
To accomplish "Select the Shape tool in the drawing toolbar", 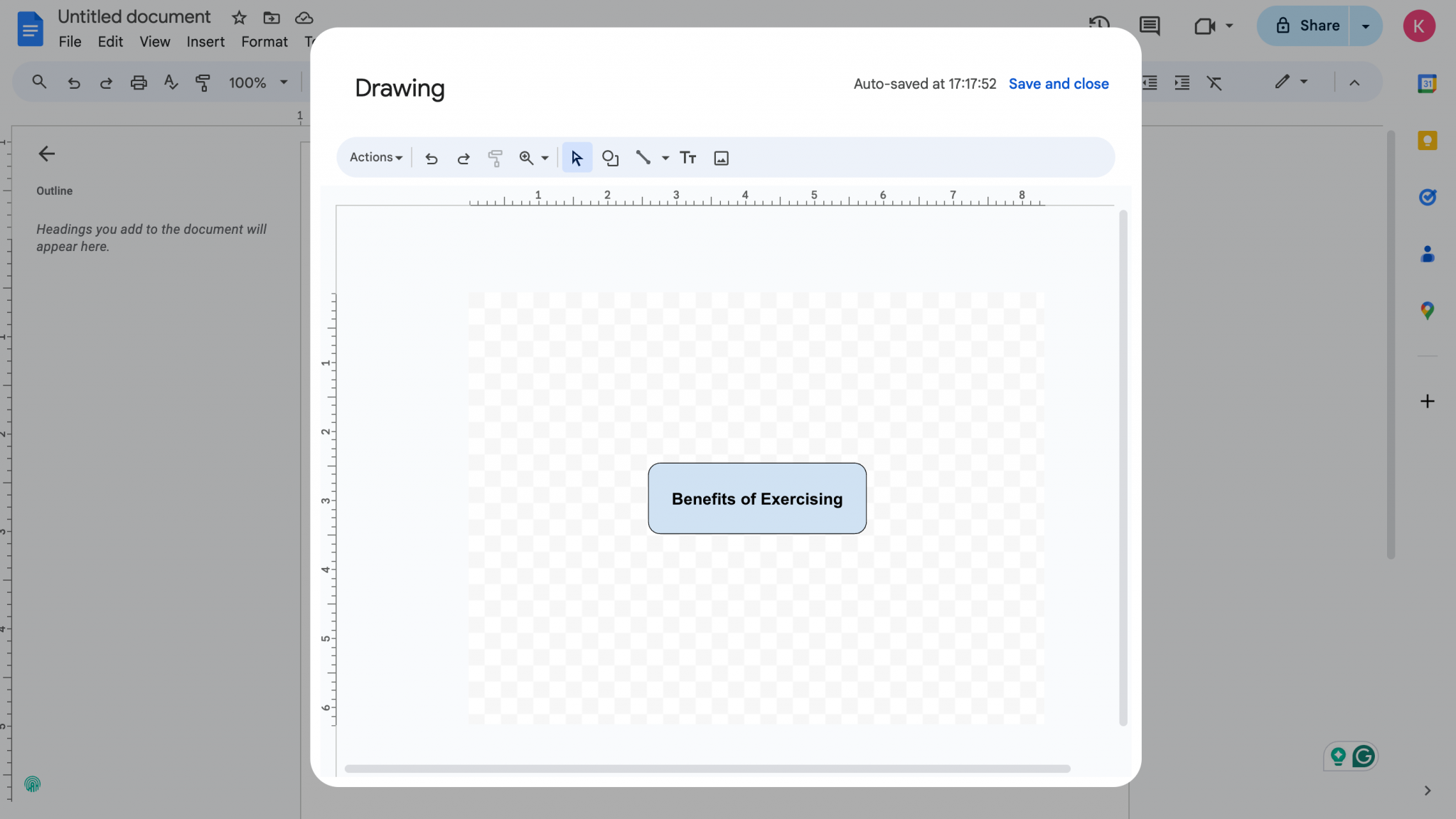I will (610, 157).
